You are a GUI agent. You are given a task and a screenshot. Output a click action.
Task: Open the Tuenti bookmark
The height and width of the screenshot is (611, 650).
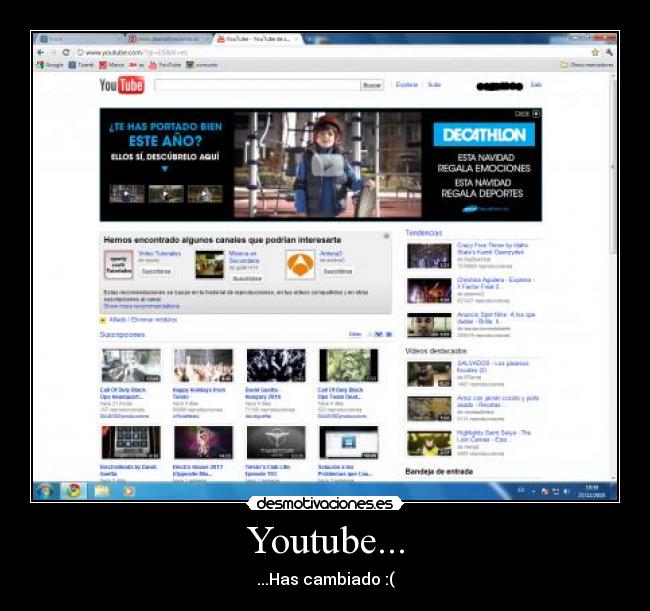click(x=81, y=65)
